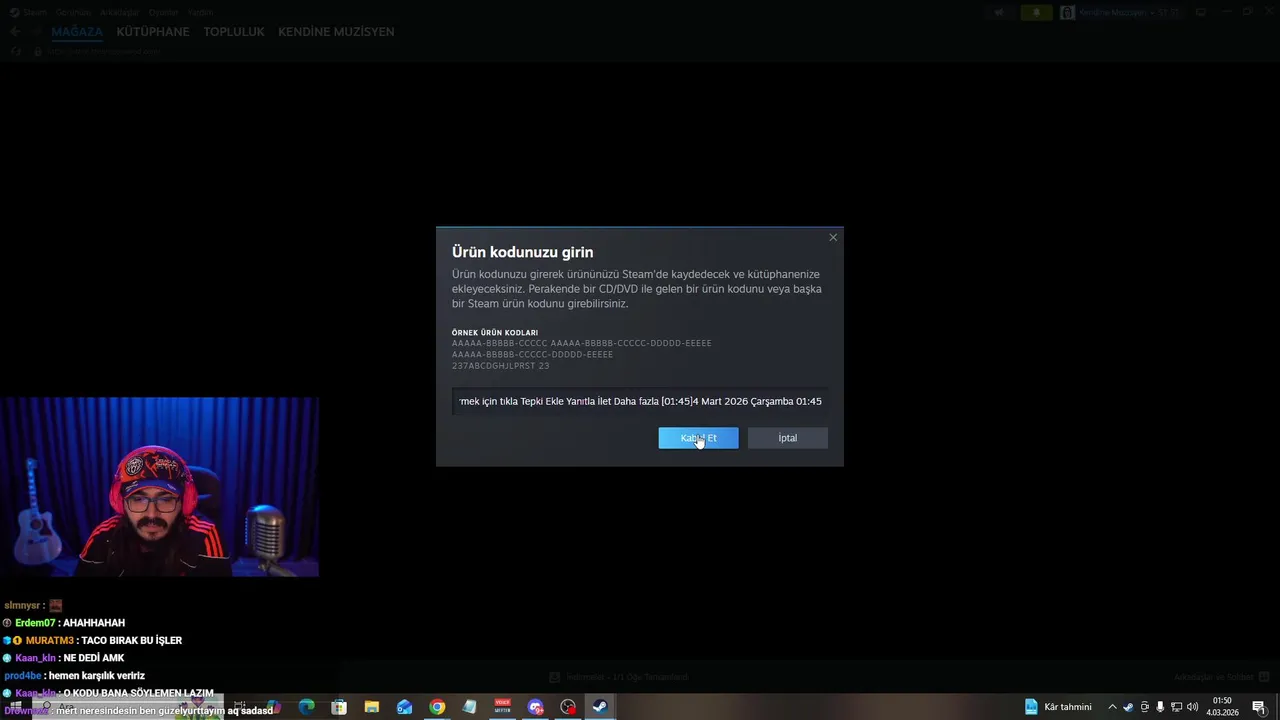The height and width of the screenshot is (720, 1280).
Task: Open the volume speaker icon in tray
Action: click(x=1192, y=707)
